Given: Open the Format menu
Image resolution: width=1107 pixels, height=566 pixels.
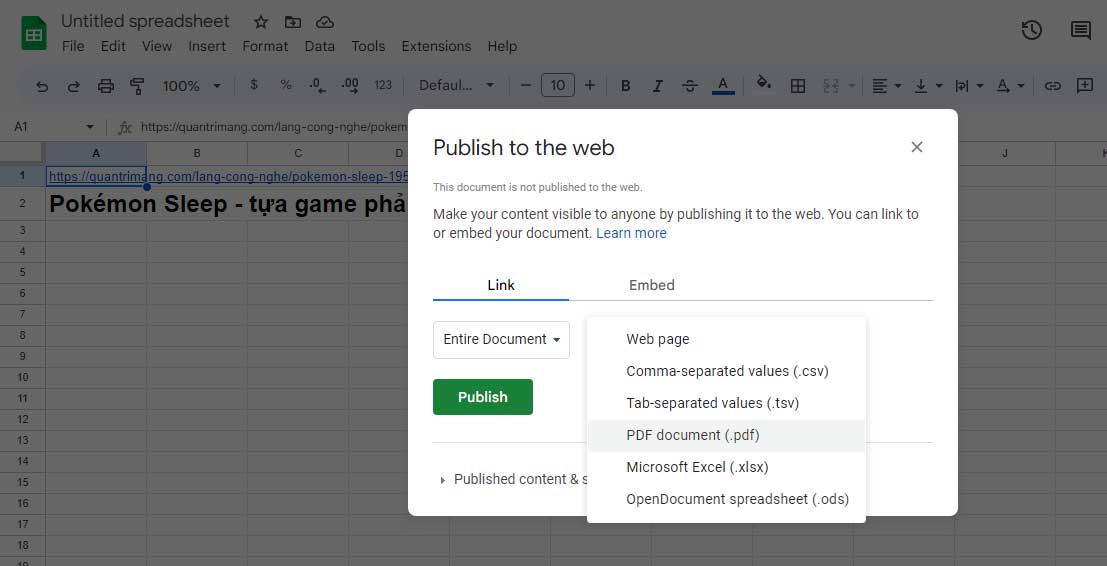Looking at the screenshot, I should pyautogui.click(x=265, y=47).
